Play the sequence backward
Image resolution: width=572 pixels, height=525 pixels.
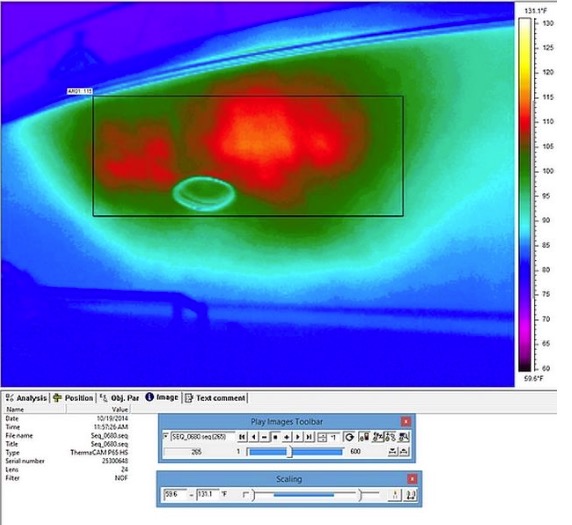coord(254,437)
